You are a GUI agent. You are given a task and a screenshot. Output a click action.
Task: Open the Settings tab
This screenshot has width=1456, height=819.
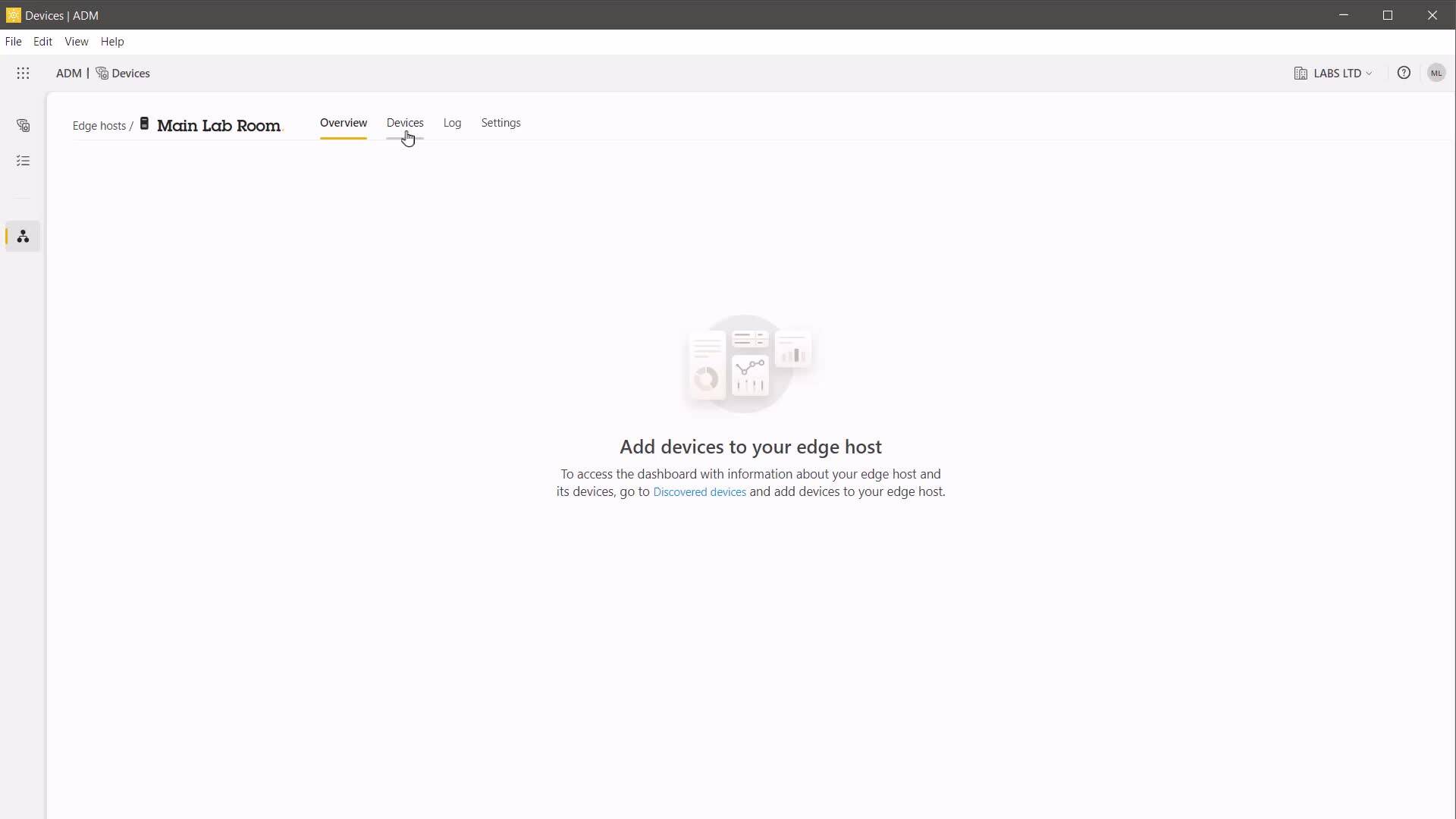coord(500,123)
